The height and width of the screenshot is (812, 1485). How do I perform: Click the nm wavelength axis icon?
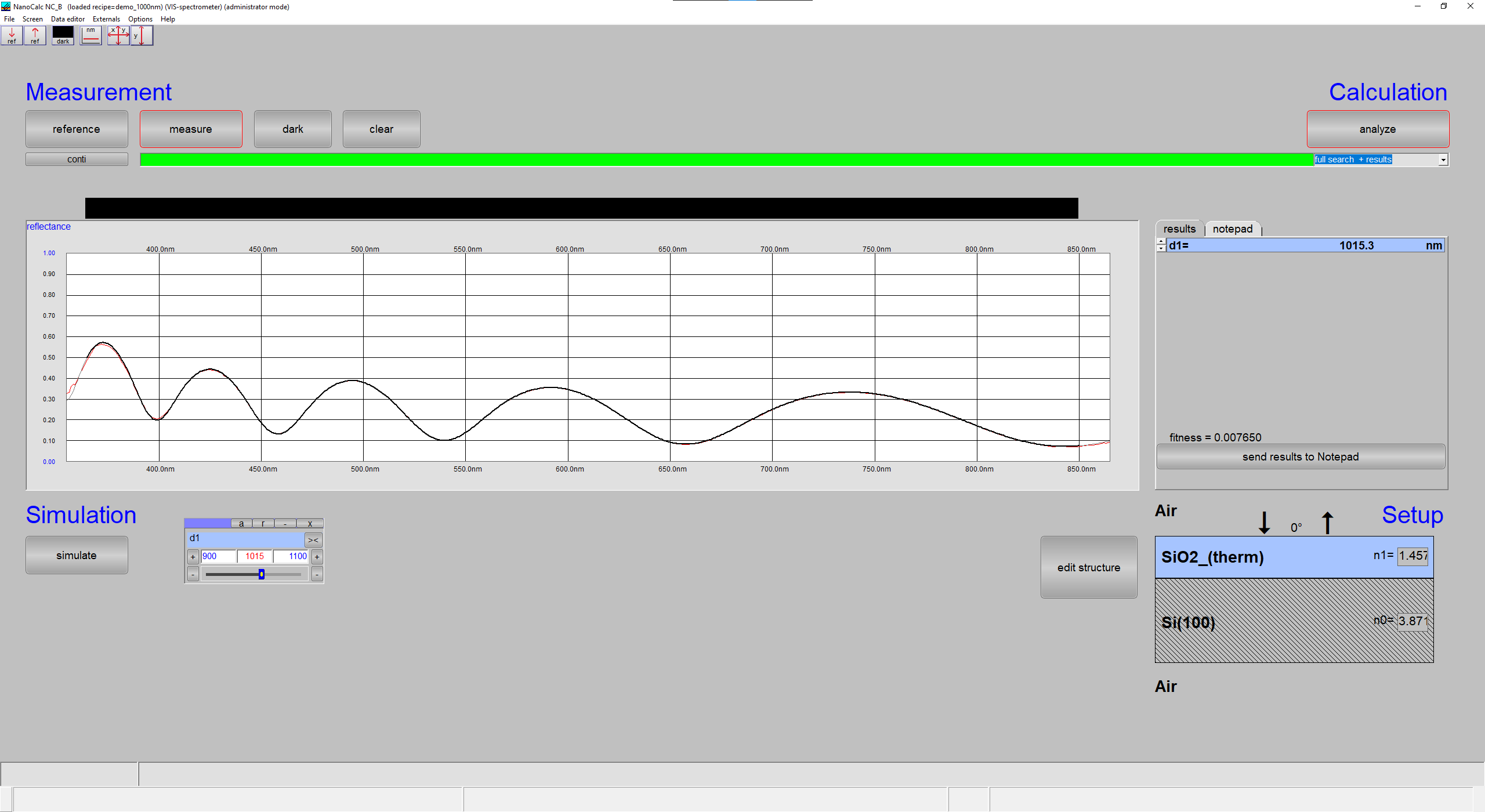pos(90,35)
